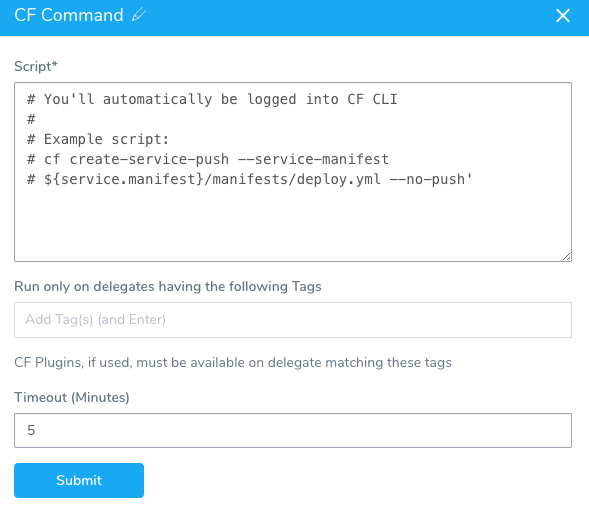589x516 pixels.
Task: Place cursor on 'cf create-service-push' line
Action: tap(208, 159)
